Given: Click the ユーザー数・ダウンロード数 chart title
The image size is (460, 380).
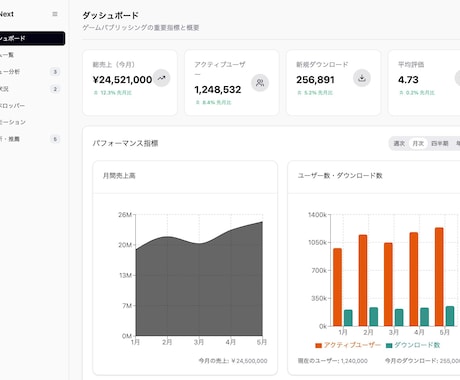Looking at the screenshot, I should [340, 176].
